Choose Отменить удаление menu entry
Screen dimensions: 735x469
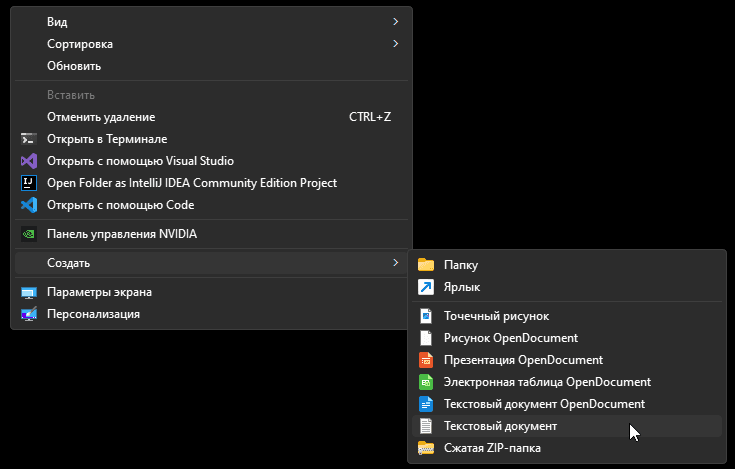101,117
